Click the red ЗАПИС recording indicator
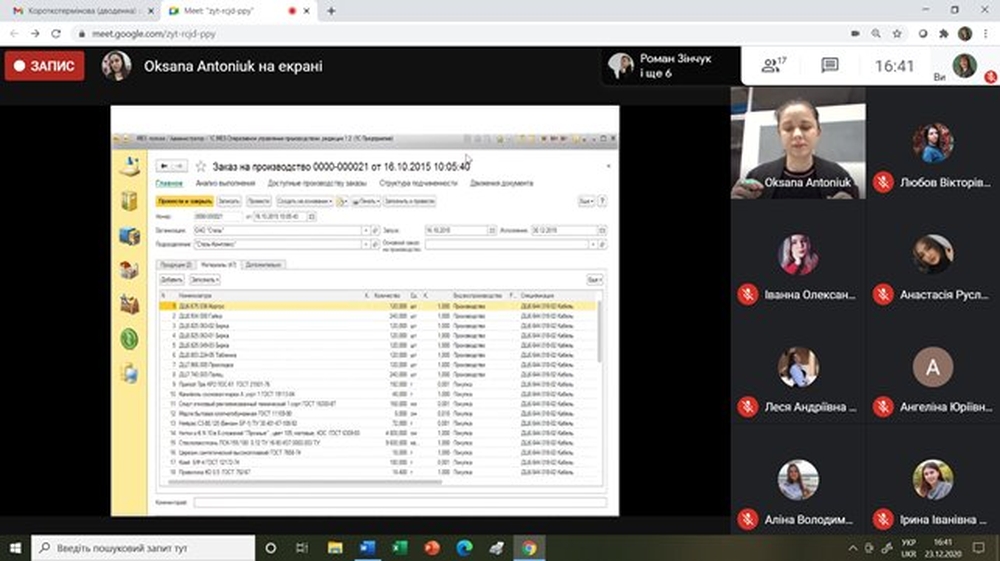This screenshot has width=1000, height=561. 45,66
